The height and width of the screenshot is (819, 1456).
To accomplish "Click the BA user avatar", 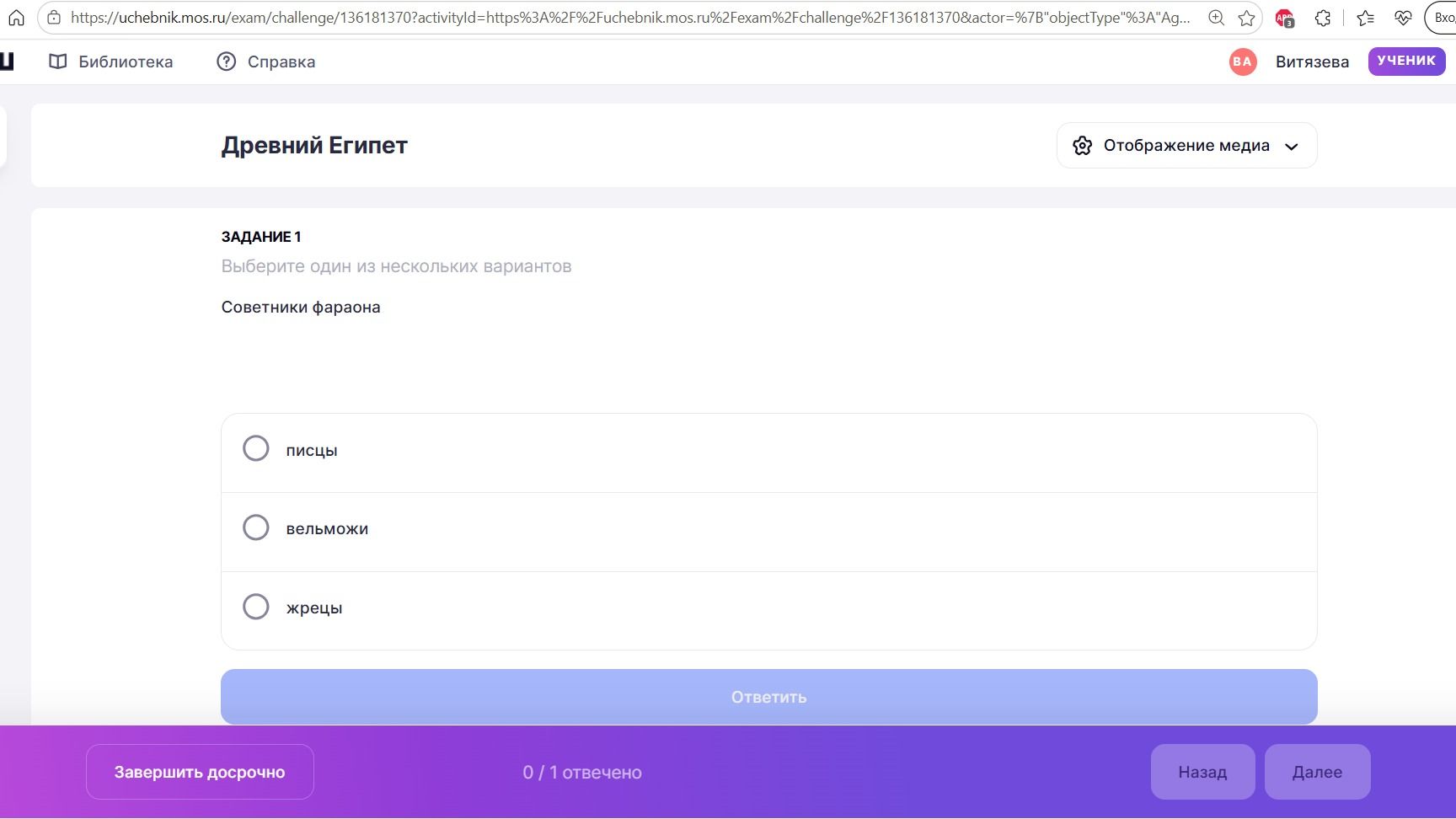I will tap(1242, 62).
